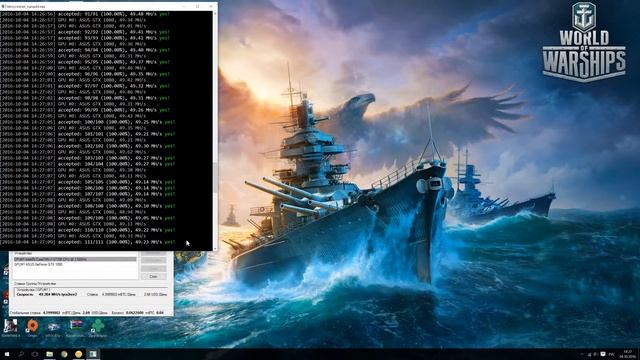
Task: Open the desktop shortcut with the photo thumbnail
Action: coord(11,327)
